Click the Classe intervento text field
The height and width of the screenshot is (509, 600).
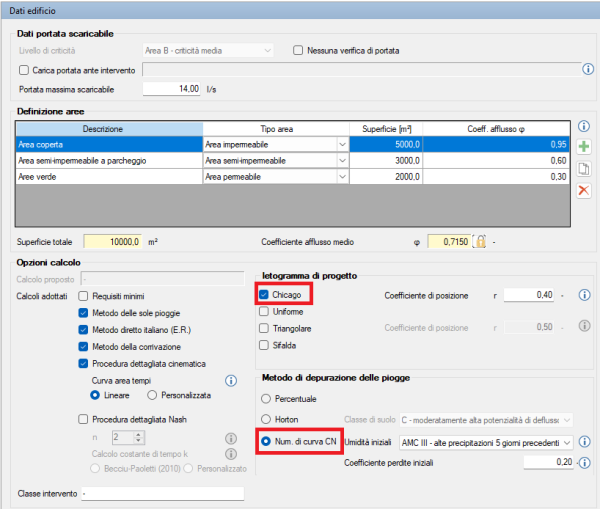(162, 494)
